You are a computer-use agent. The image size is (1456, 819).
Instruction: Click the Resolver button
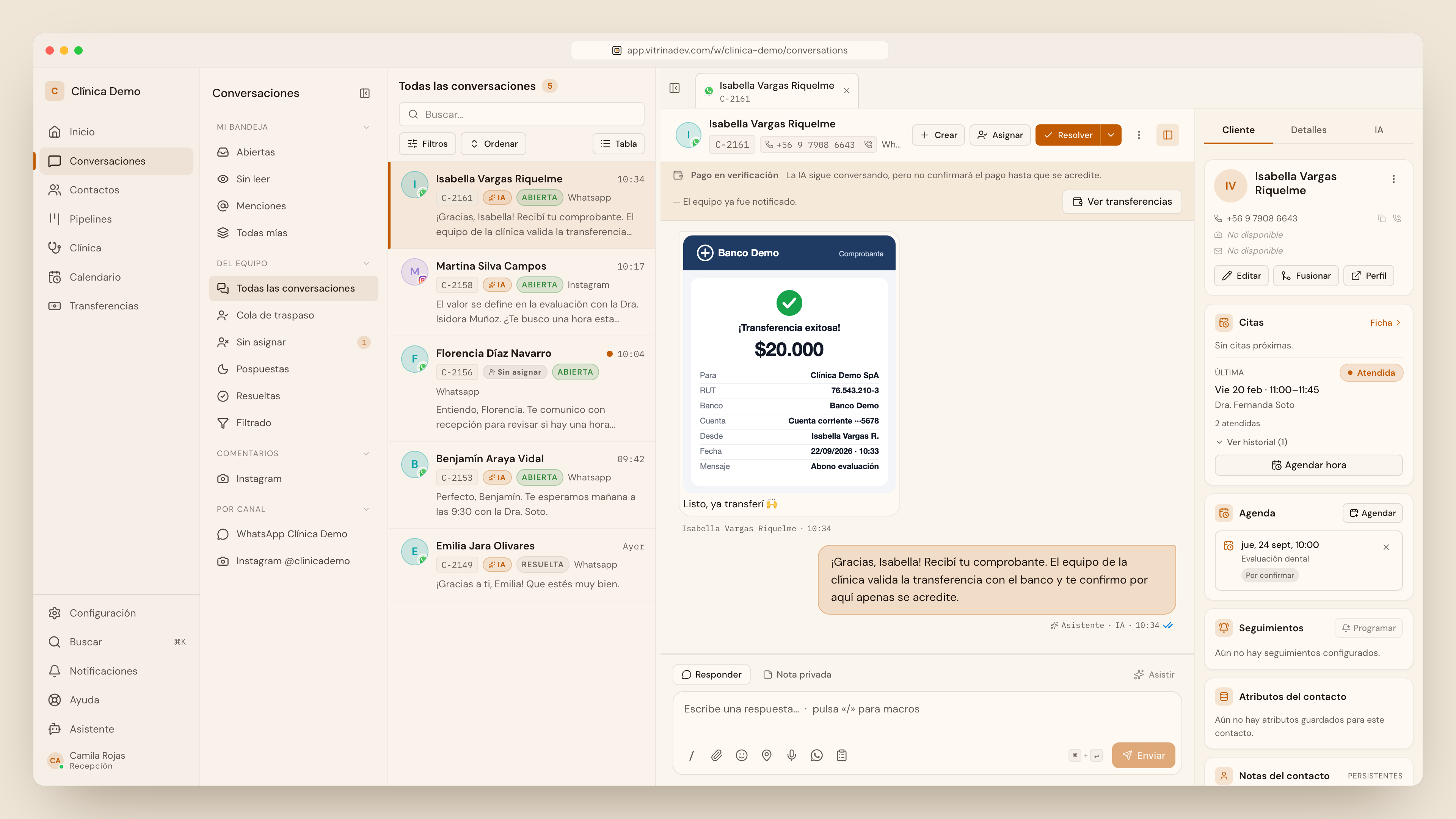coord(1068,135)
